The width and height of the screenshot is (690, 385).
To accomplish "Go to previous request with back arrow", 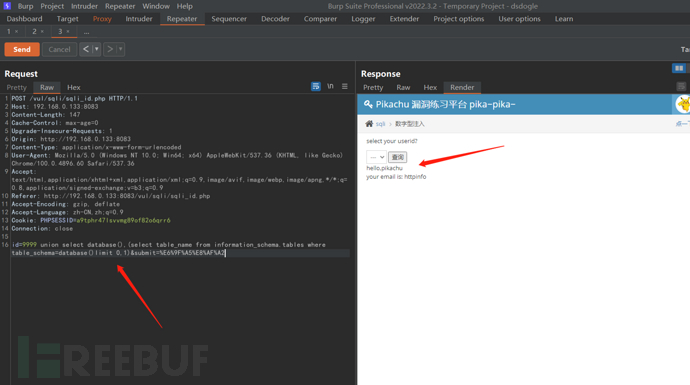I will 86,49.
